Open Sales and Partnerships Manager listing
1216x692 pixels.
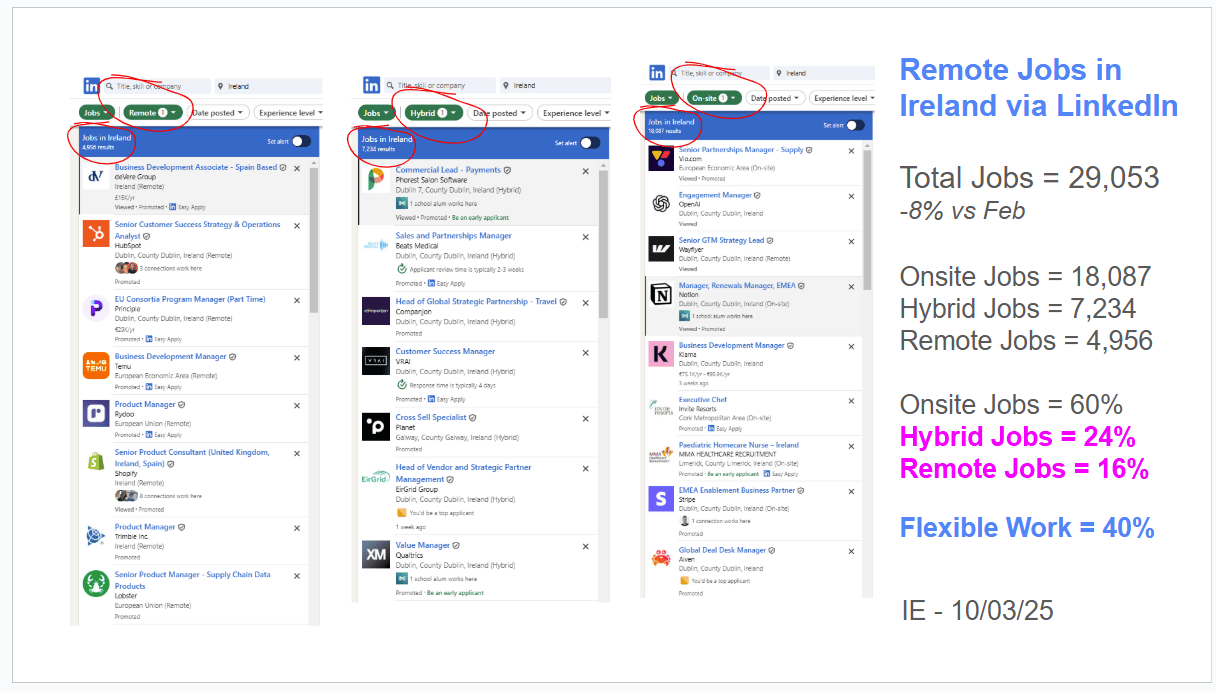[x=453, y=236]
